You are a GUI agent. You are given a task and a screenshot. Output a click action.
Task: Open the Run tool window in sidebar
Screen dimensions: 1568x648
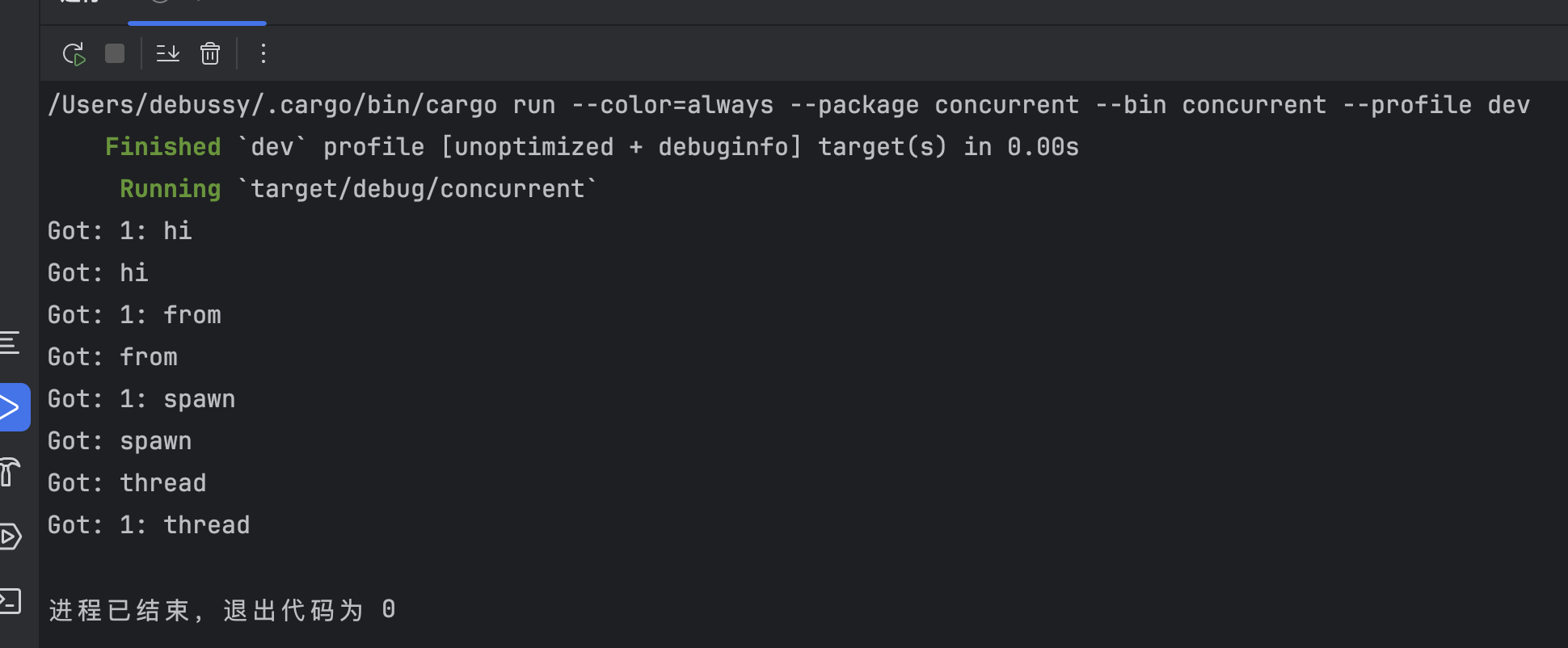tap(11, 406)
